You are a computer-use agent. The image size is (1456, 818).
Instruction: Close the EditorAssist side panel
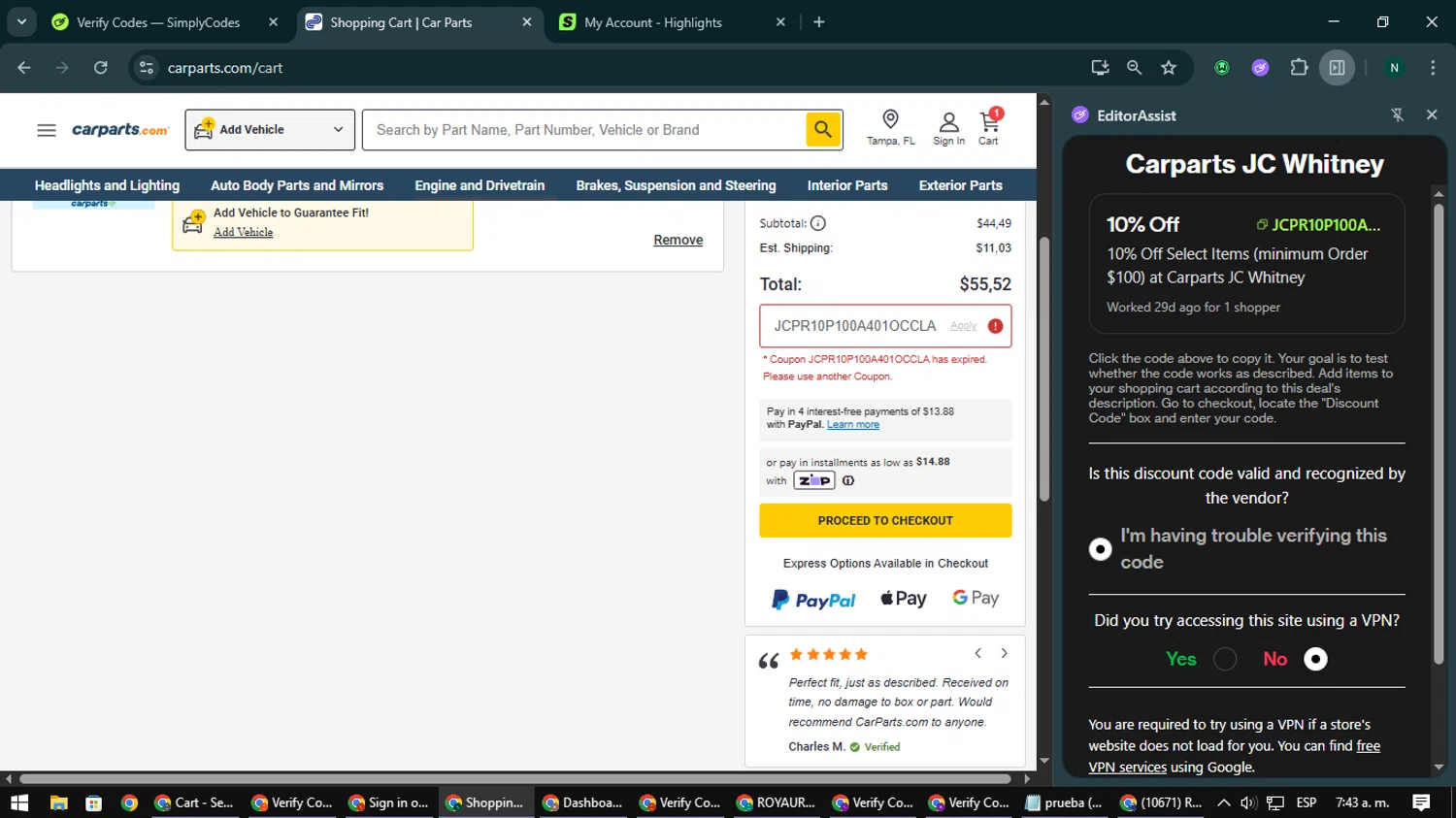click(1432, 115)
